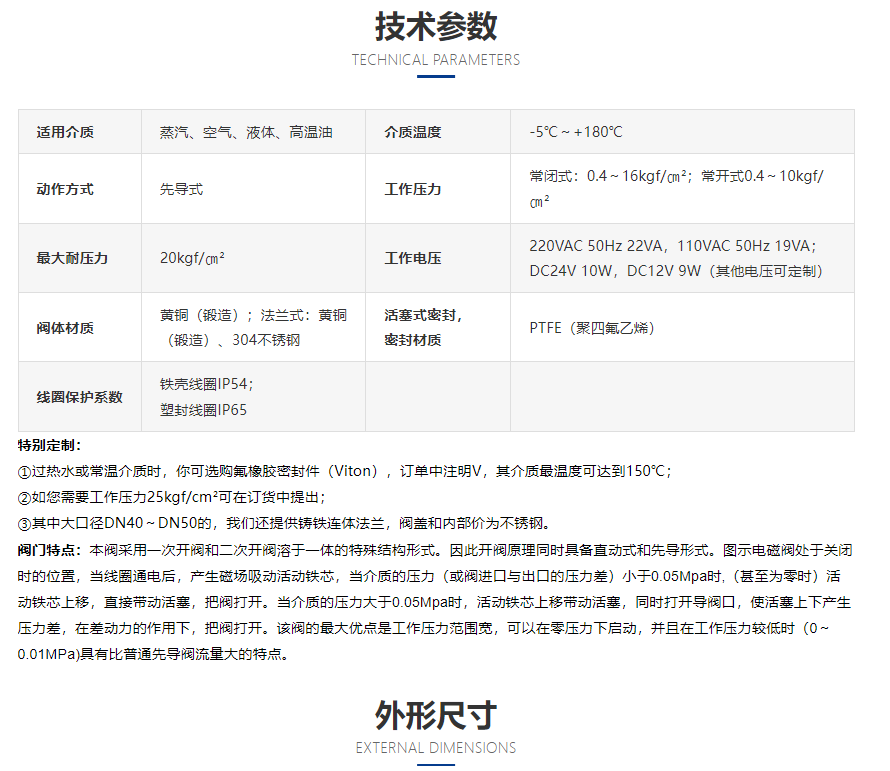Click the 最大耐压力 label cell

pyautogui.click(x=72, y=258)
